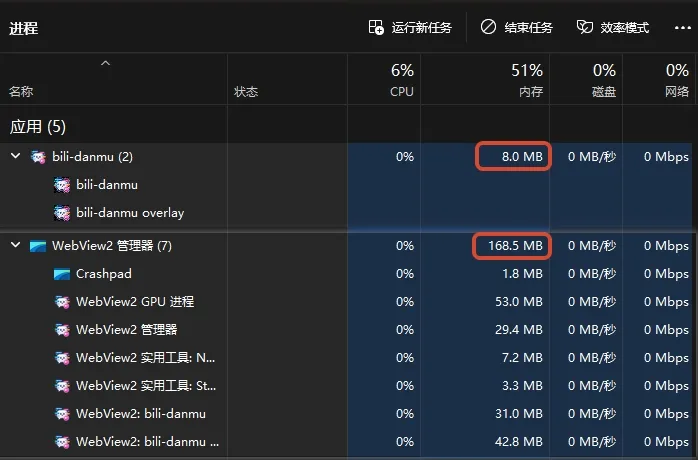Click the 结束任务 button label
This screenshot has width=698, height=460.
click(528, 28)
